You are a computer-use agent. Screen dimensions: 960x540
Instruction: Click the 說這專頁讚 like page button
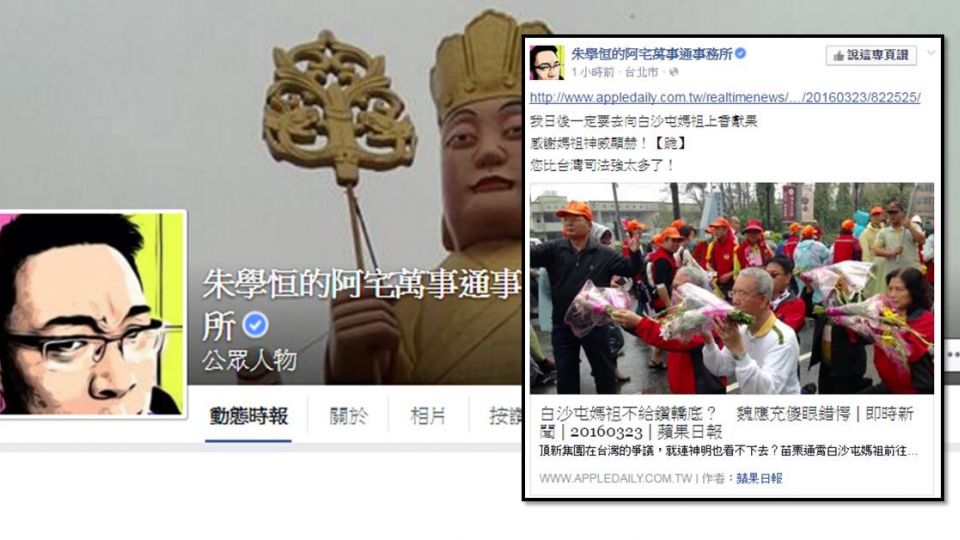[871, 55]
